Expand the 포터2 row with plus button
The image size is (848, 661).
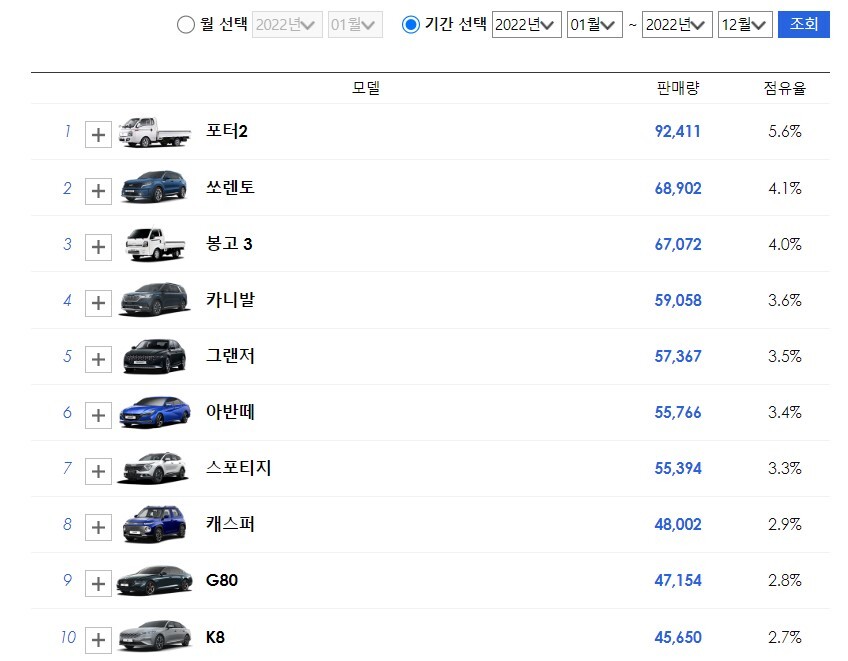98,135
